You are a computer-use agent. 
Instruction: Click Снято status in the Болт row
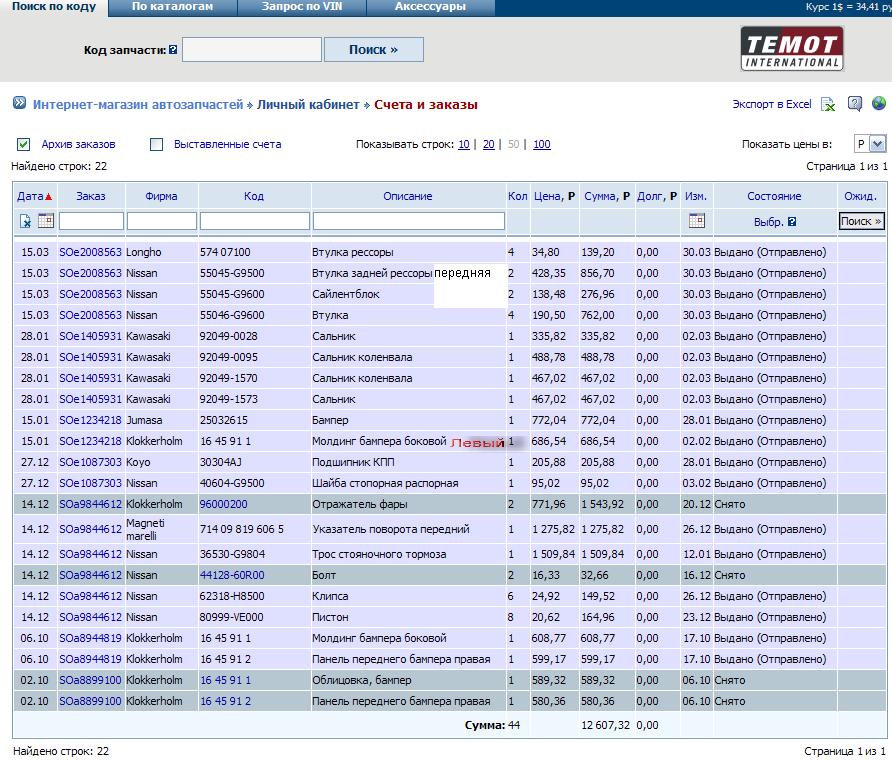pyautogui.click(x=730, y=575)
